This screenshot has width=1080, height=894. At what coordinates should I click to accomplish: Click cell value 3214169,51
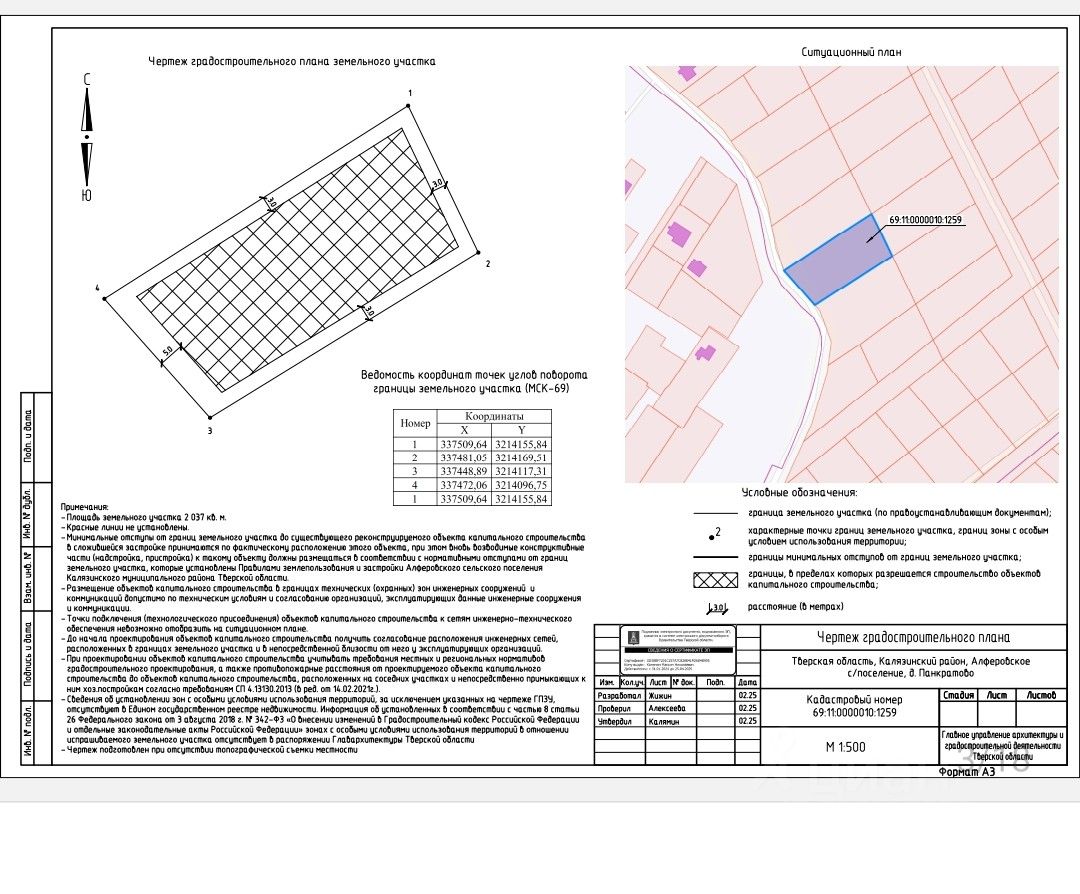pyautogui.click(x=521, y=458)
